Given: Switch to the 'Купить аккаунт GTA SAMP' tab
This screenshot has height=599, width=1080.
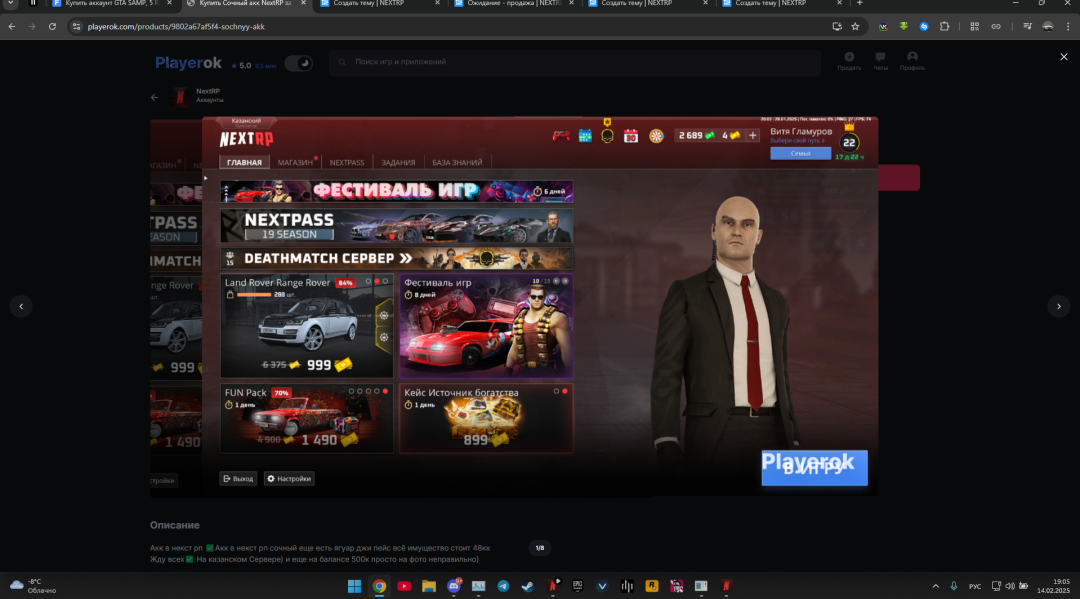Looking at the screenshot, I should coord(112,3).
